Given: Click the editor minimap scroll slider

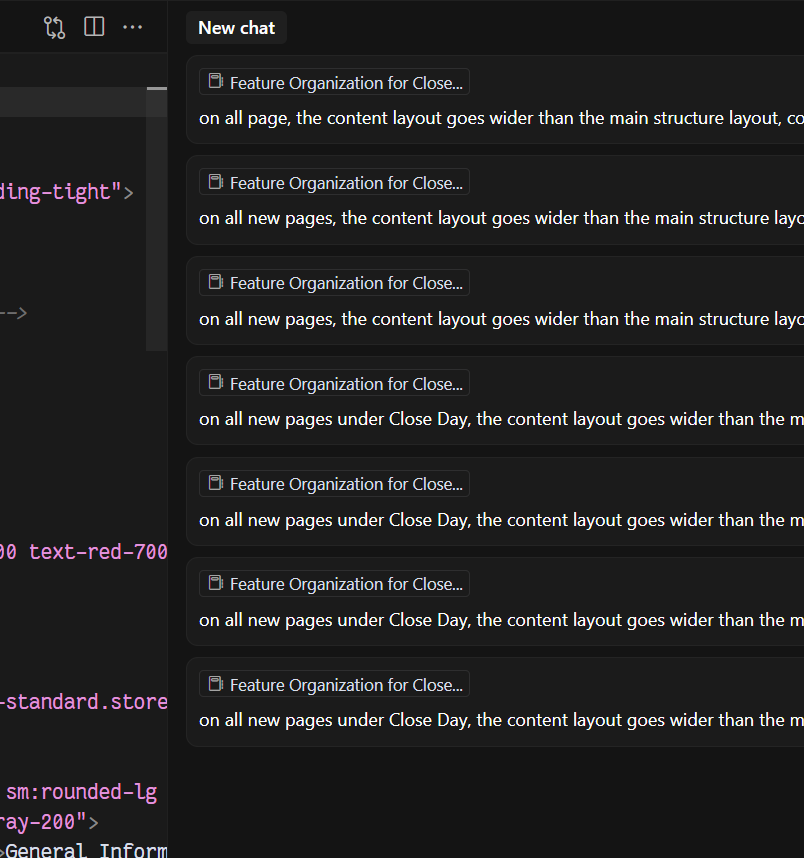Looking at the screenshot, I should [x=157, y=219].
